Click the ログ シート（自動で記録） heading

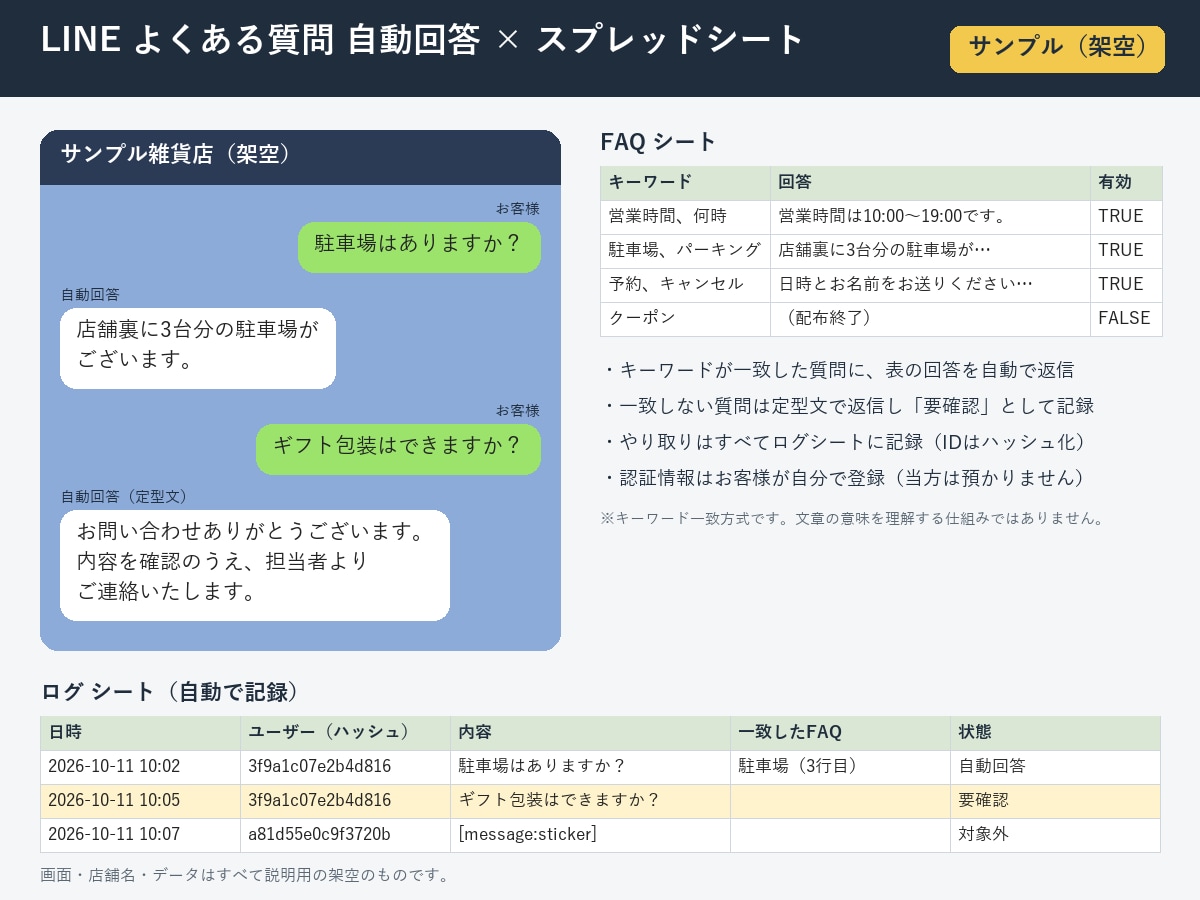coord(170,692)
